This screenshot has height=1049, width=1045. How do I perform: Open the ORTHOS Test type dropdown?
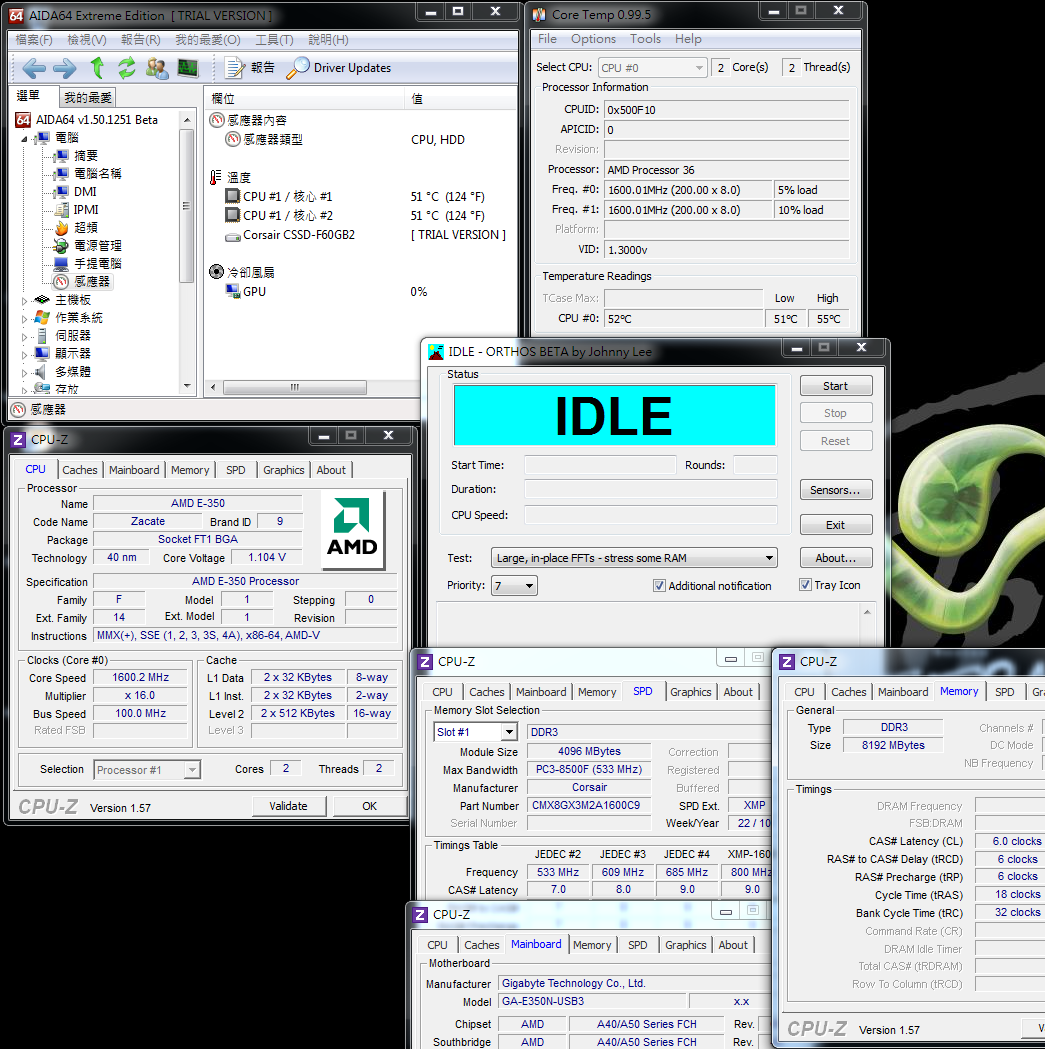[x=634, y=558]
